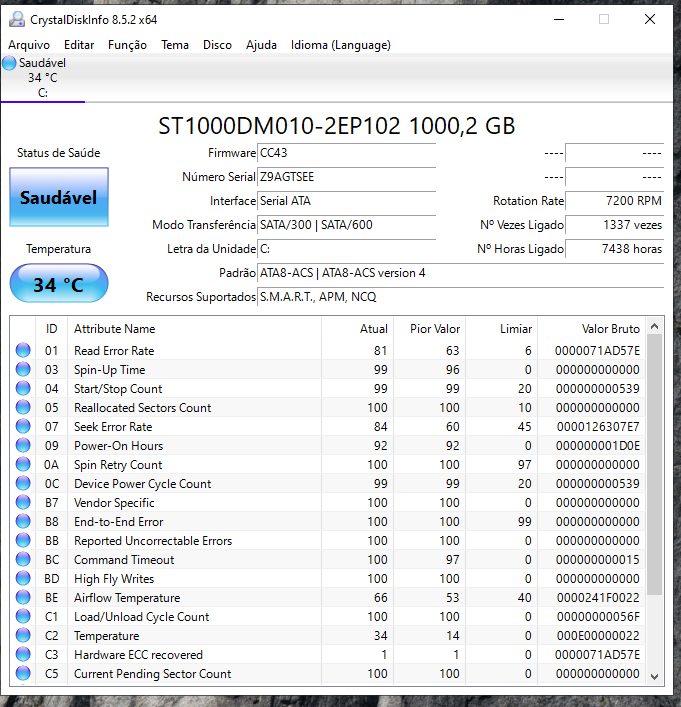Click raw value 000000001D0E of Power-On Hours
Viewport: 681px width, 707px height.
pyautogui.click(x=597, y=446)
